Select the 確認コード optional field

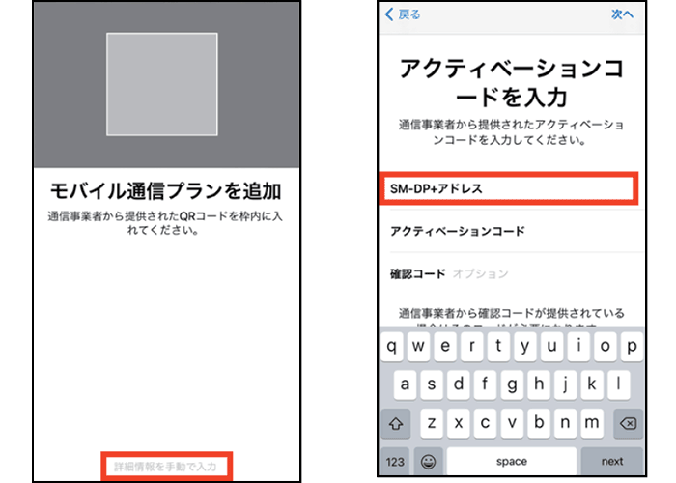508,273
